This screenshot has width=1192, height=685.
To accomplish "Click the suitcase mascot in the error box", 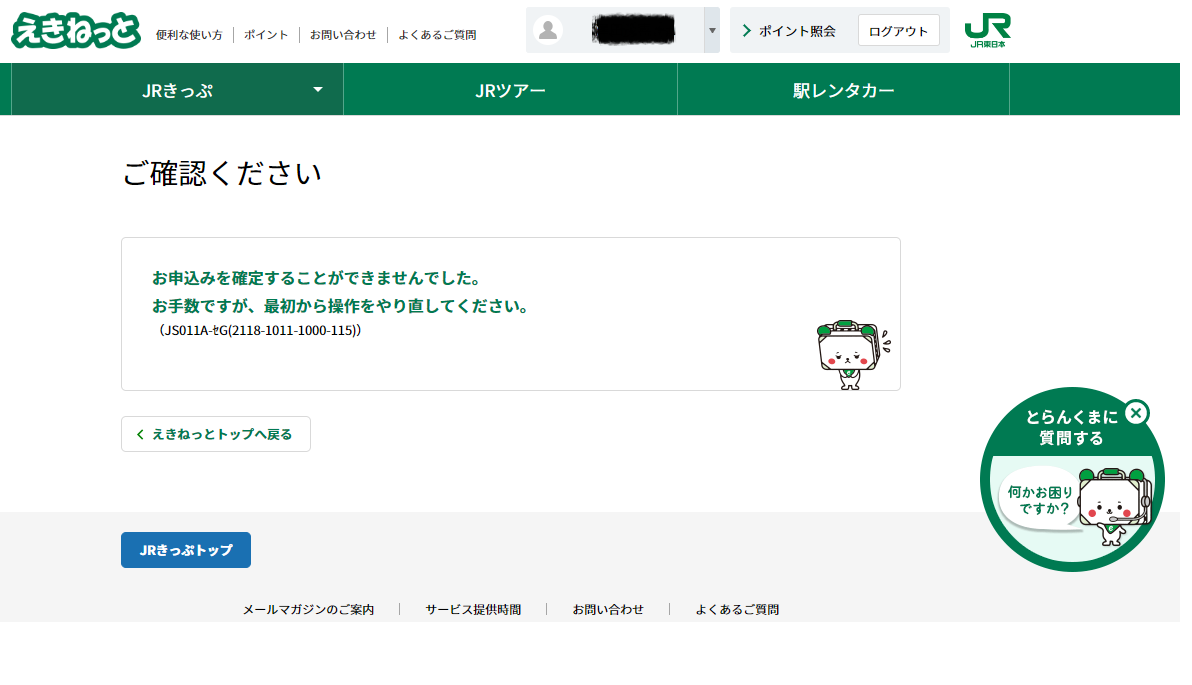I will click(x=852, y=355).
